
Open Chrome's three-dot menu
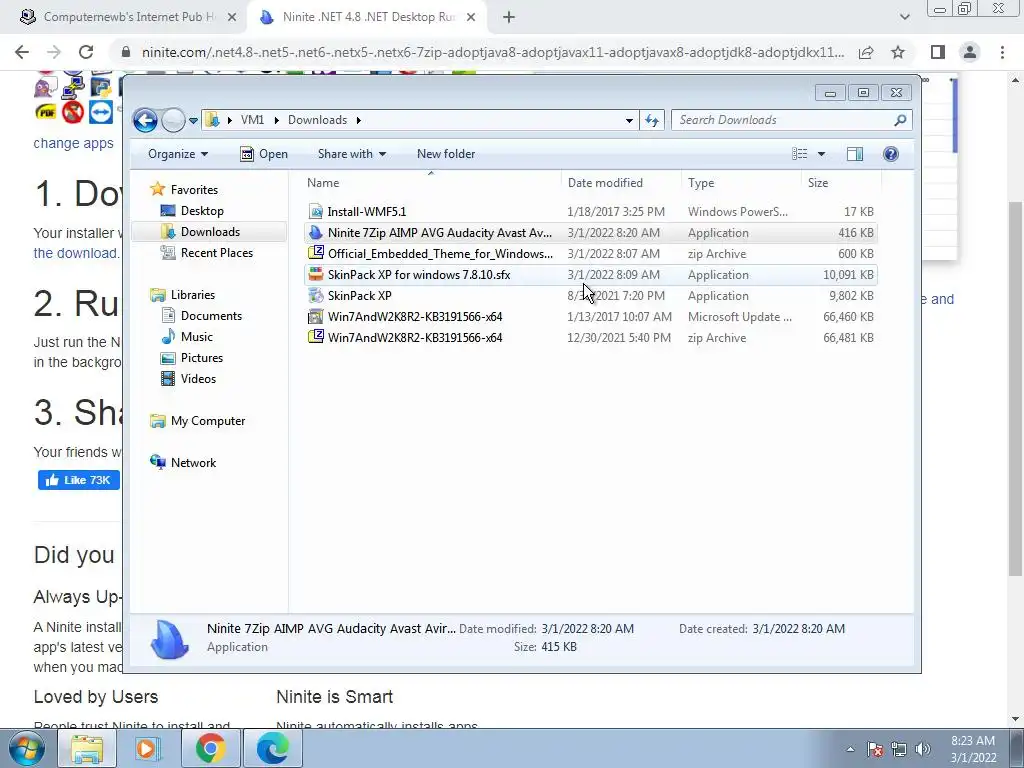coord(1002,52)
